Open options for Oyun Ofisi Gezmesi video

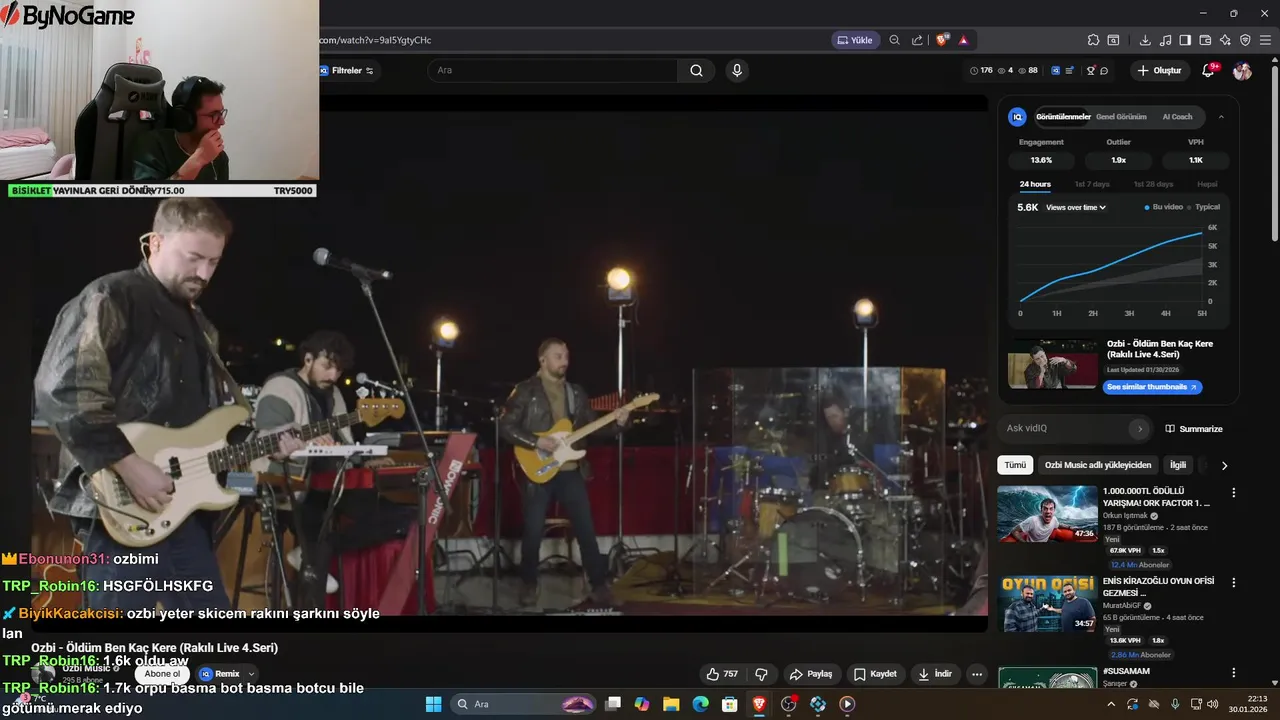point(1234,582)
